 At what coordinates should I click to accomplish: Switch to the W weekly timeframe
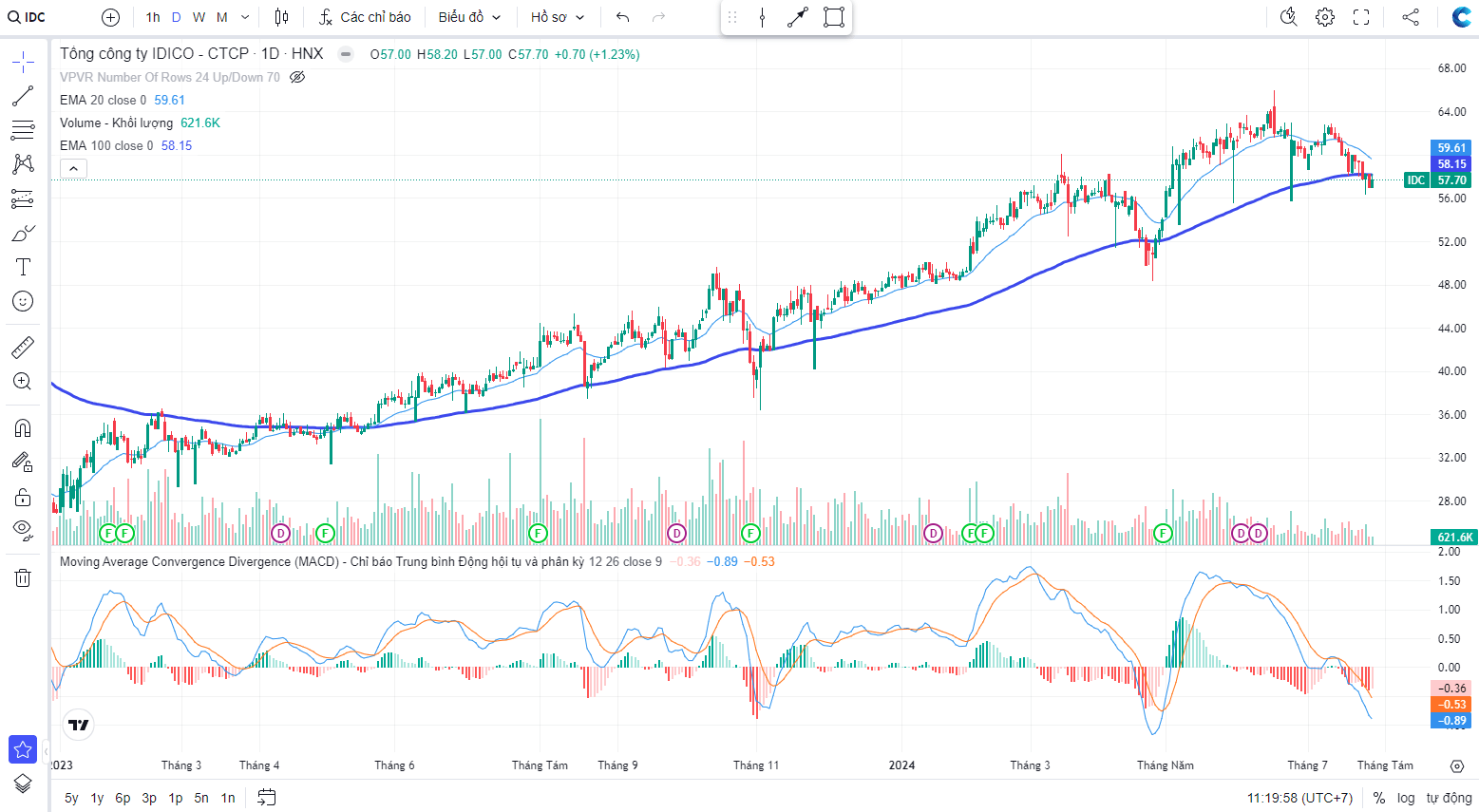(199, 17)
